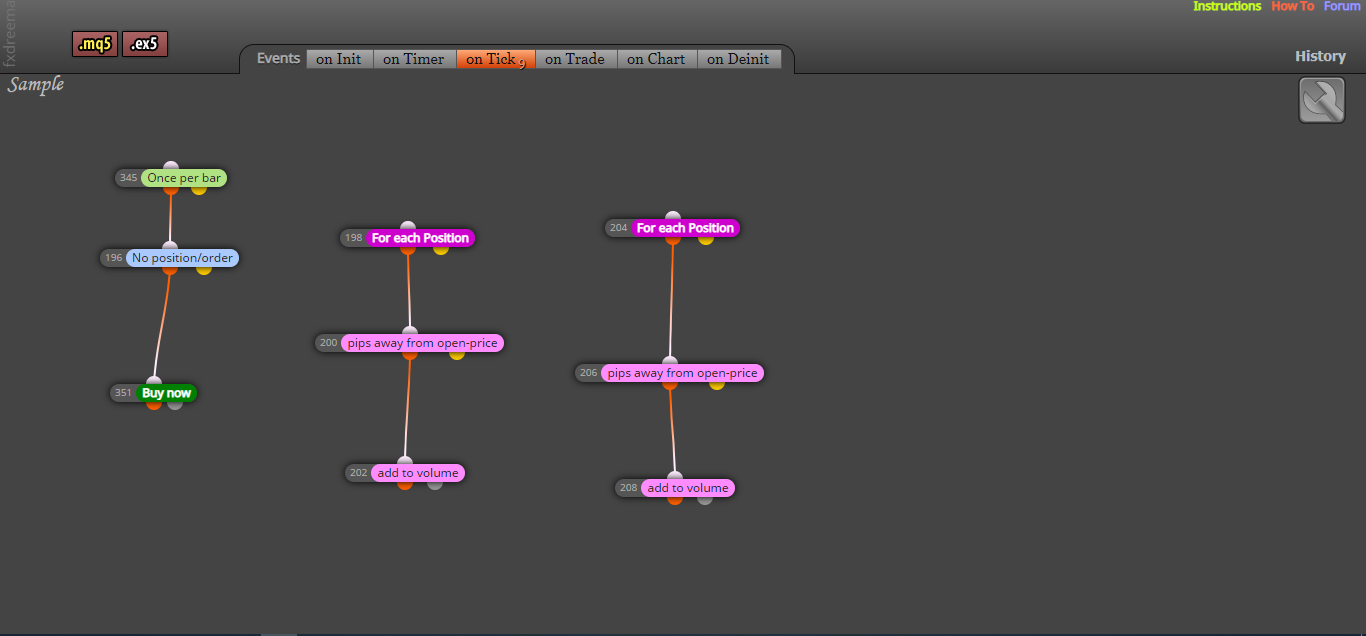Select pips away from open-price block 200
Viewport: 1366px width, 636px height.
pos(422,343)
